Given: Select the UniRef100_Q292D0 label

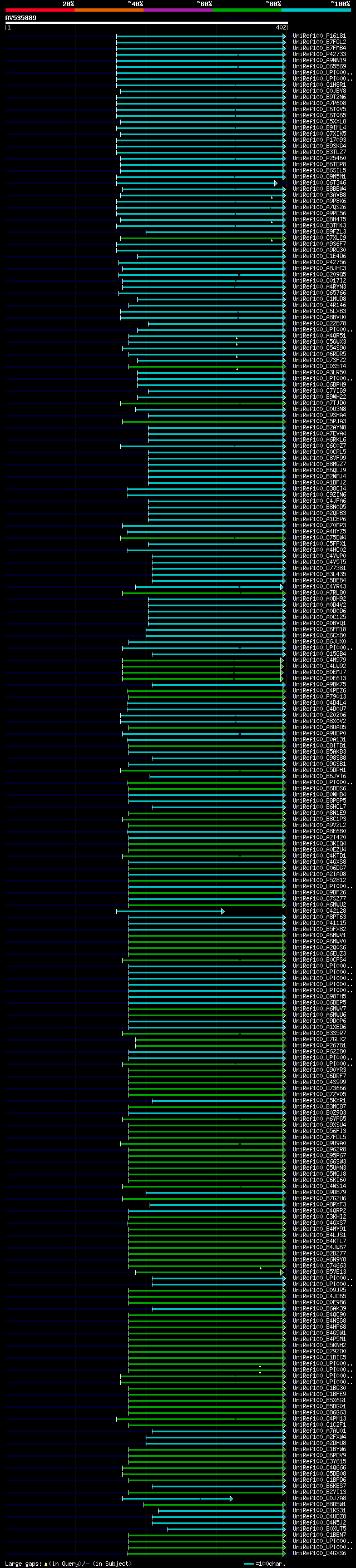Looking at the screenshot, I should click(x=319, y=1351).
